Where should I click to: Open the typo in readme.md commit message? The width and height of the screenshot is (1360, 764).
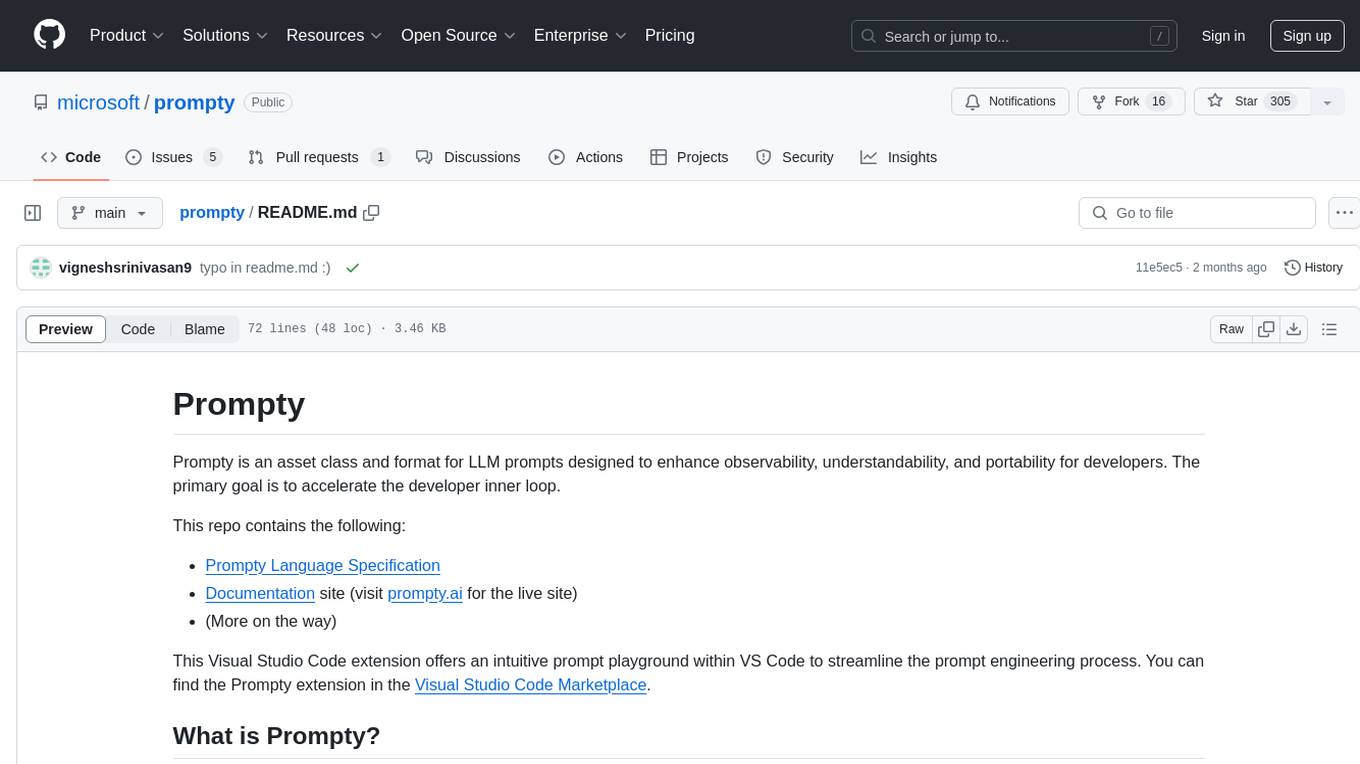(x=265, y=267)
